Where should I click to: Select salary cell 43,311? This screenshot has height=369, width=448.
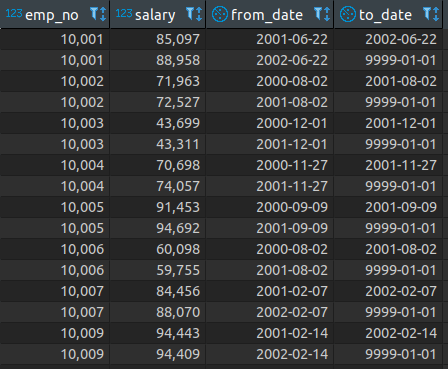tap(158, 144)
